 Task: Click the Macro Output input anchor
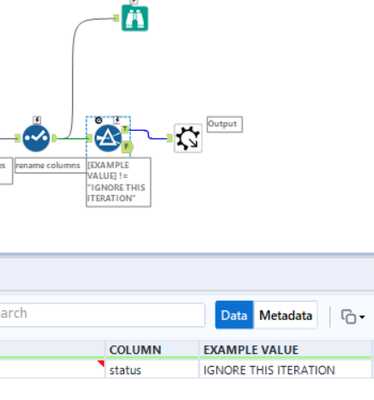(x=169, y=138)
